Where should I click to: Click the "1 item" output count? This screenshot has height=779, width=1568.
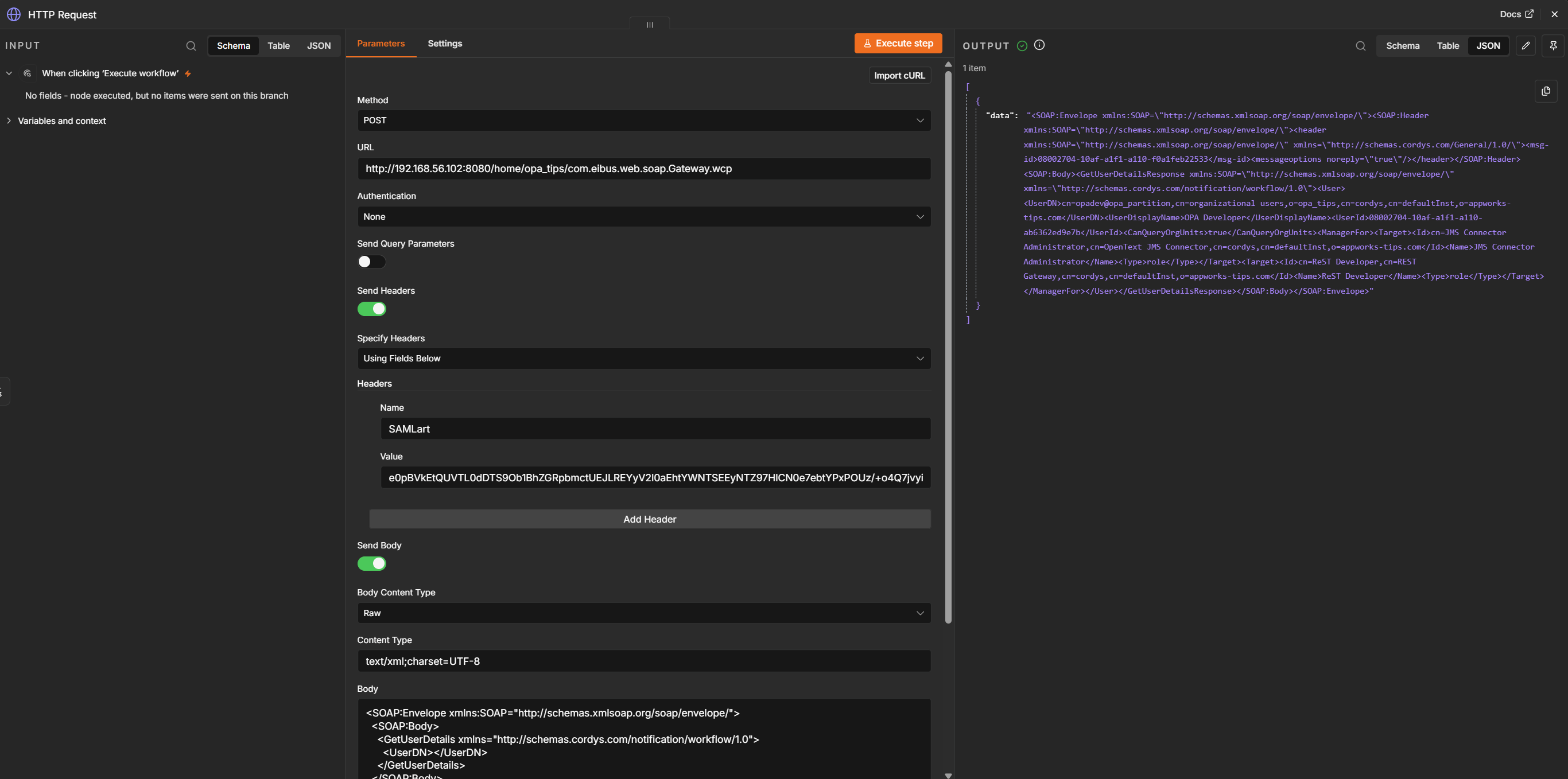[974, 68]
